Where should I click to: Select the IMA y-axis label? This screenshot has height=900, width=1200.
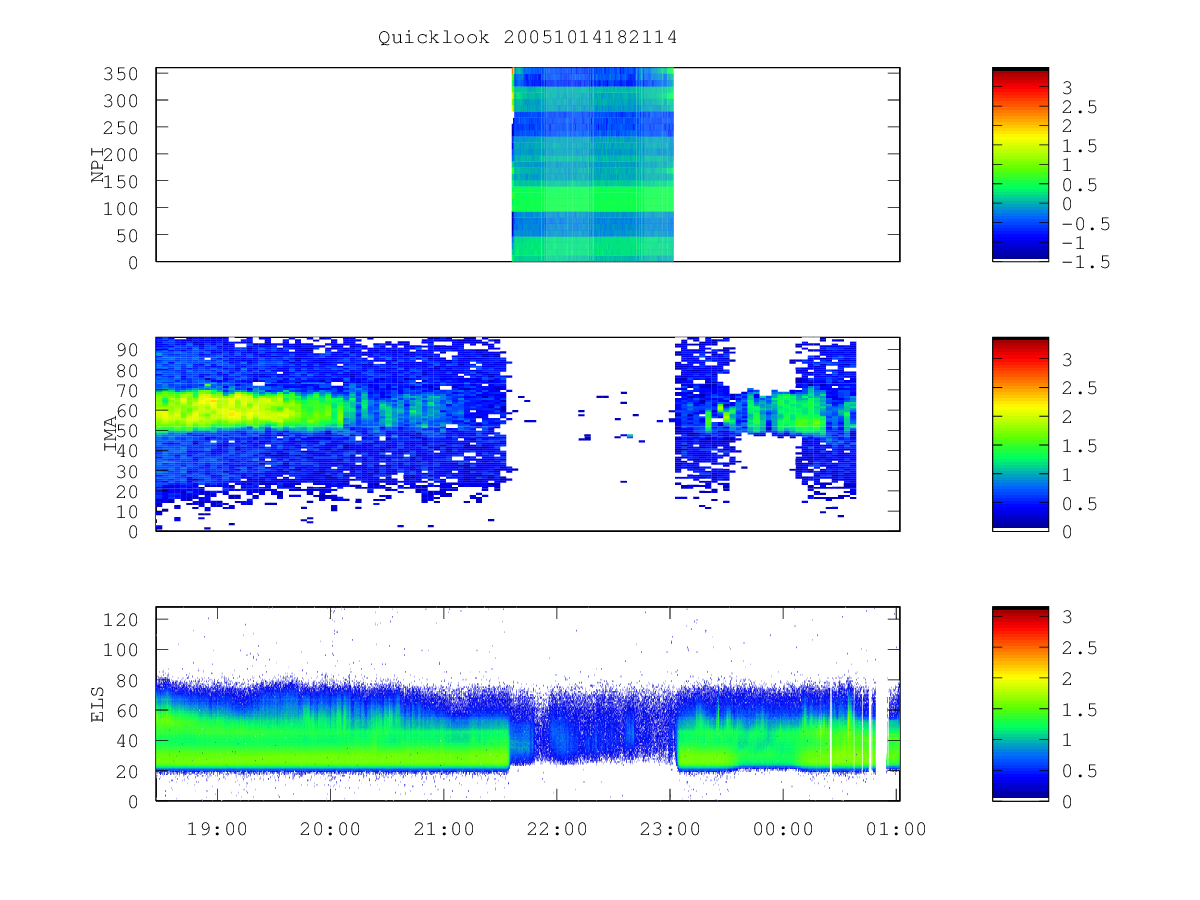(111, 433)
